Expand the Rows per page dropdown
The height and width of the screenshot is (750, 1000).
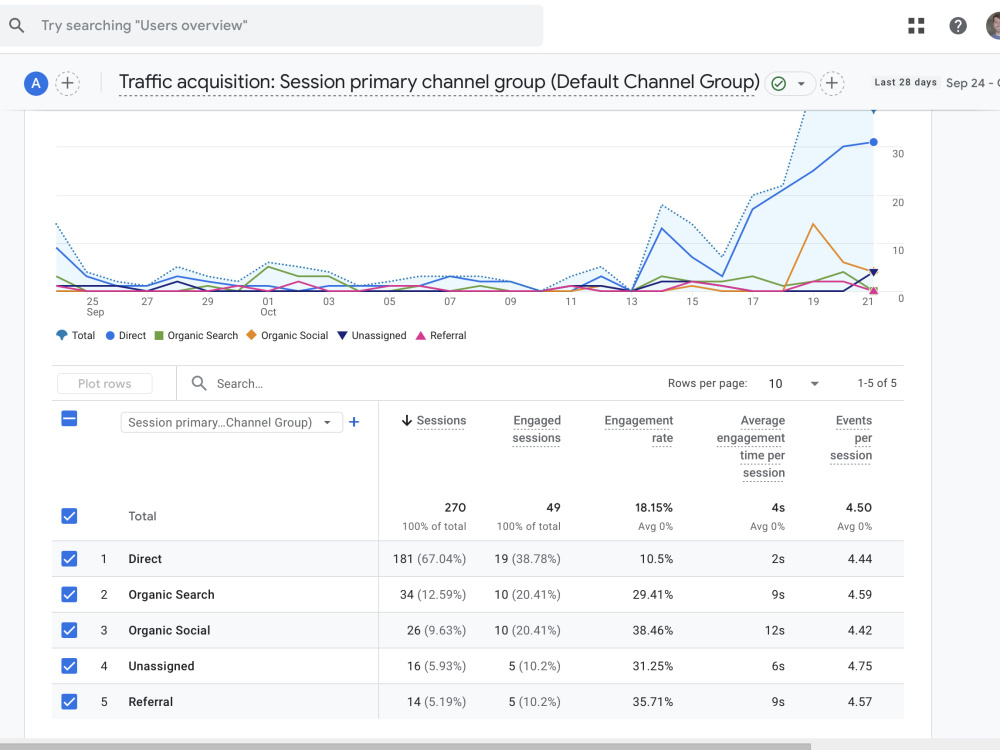pos(793,383)
